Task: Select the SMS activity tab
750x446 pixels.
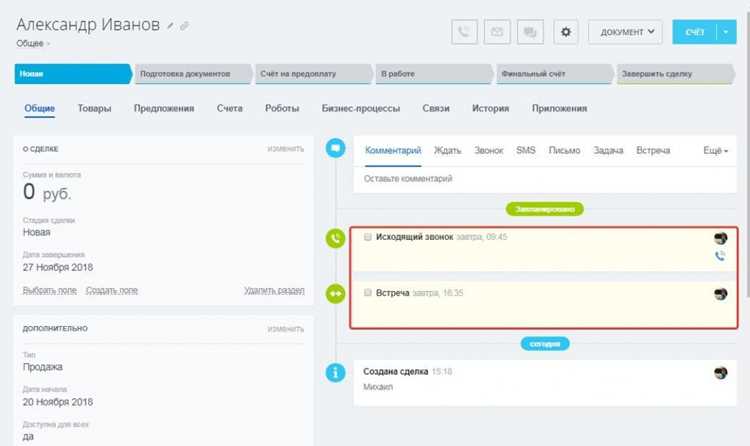Action: point(526,150)
